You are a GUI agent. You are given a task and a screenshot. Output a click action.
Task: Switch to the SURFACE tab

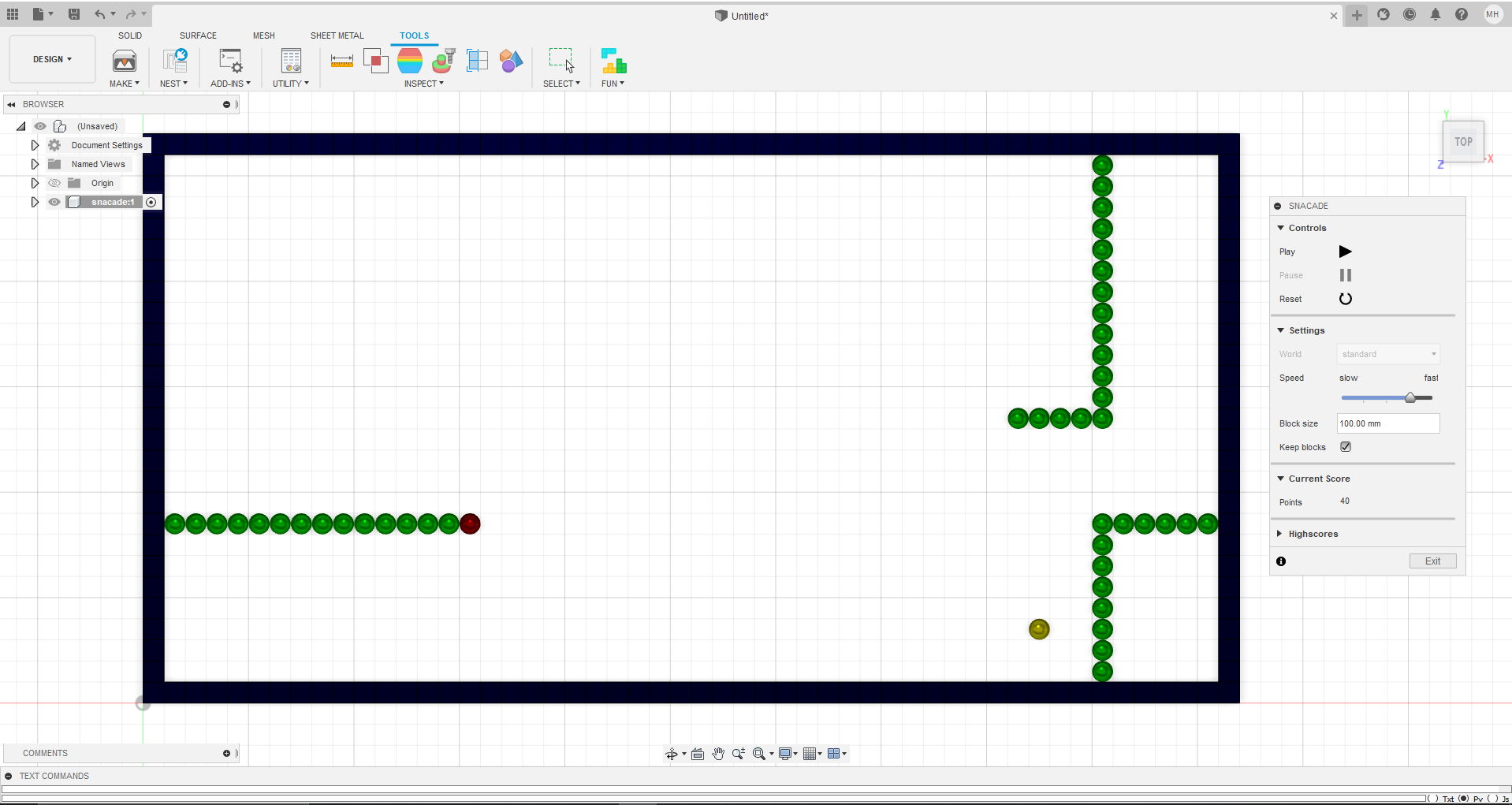pyautogui.click(x=198, y=35)
